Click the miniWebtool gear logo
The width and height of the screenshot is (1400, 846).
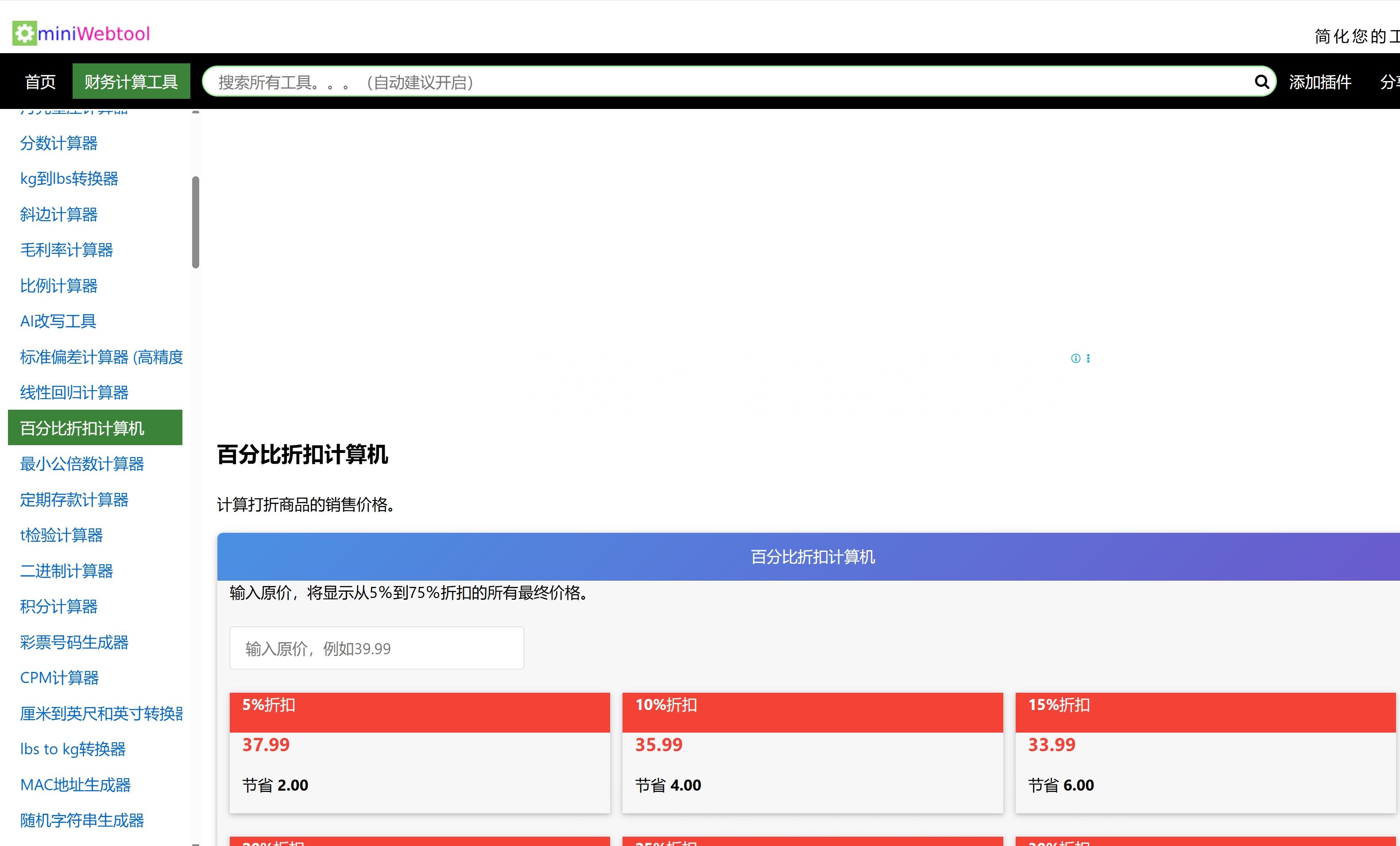tap(25, 32)
